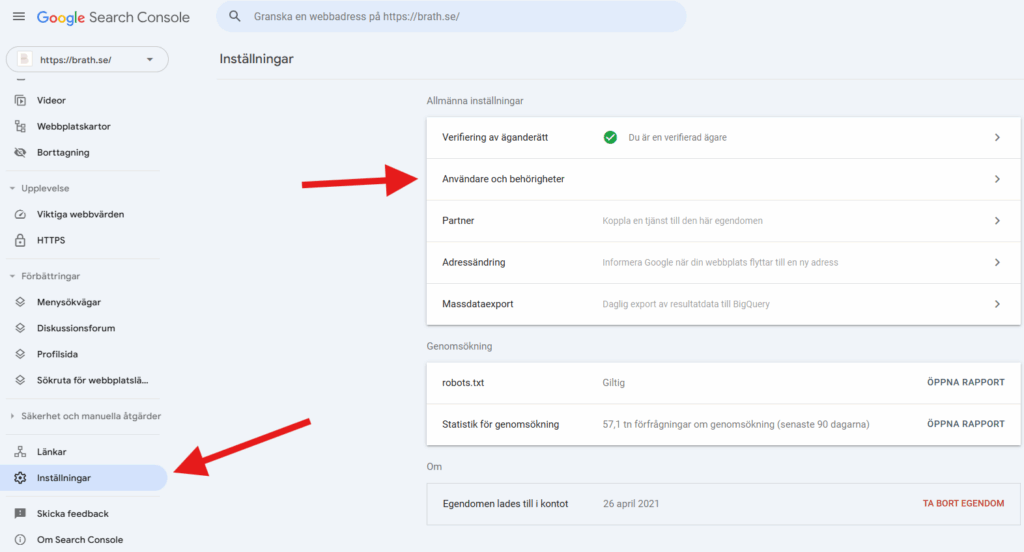This screenshot has height=552, width=1024.
Task: Expand the Säkerhet och manuella åtgärder section
Action: (12, 416)
